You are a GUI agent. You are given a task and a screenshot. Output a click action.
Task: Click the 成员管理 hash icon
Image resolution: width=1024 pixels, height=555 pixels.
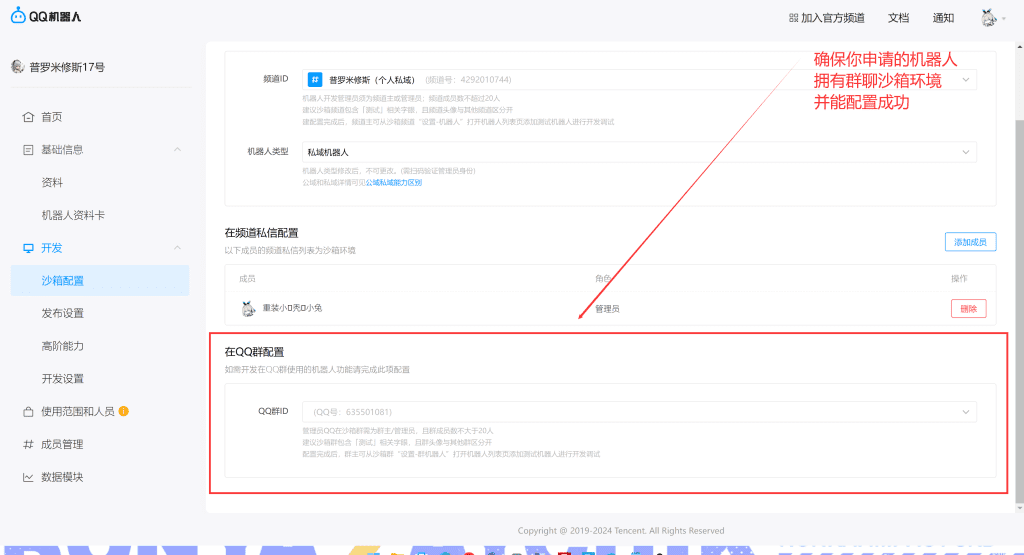pyautogui.click(x=28, y=444)
